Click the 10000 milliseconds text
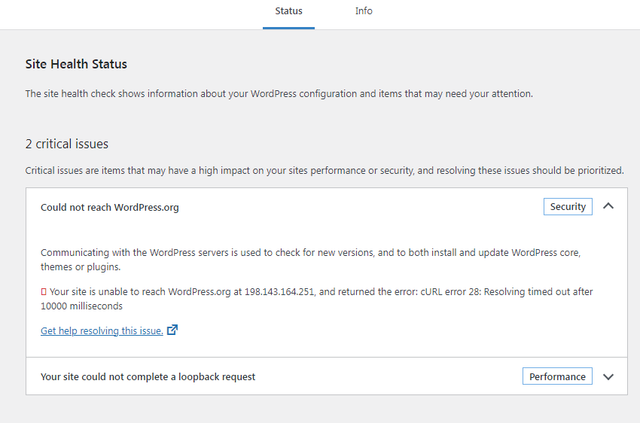The width and height of the screenshot is (640, 423). [82, 306]
